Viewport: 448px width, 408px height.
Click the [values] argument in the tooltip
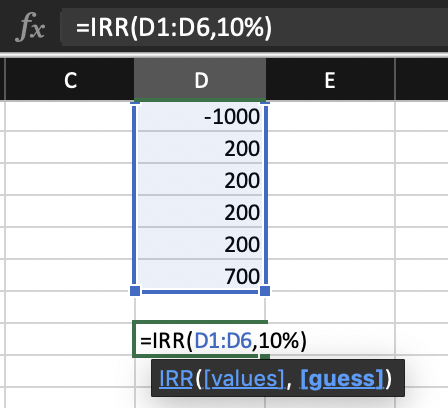tap(244, 379)
